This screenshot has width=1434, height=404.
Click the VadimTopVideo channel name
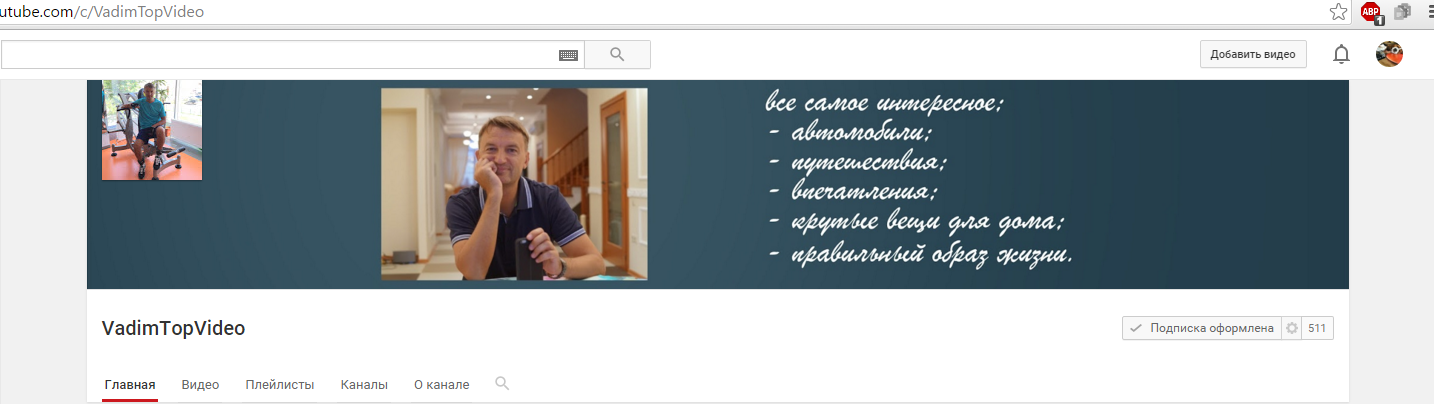click(173, 328)
